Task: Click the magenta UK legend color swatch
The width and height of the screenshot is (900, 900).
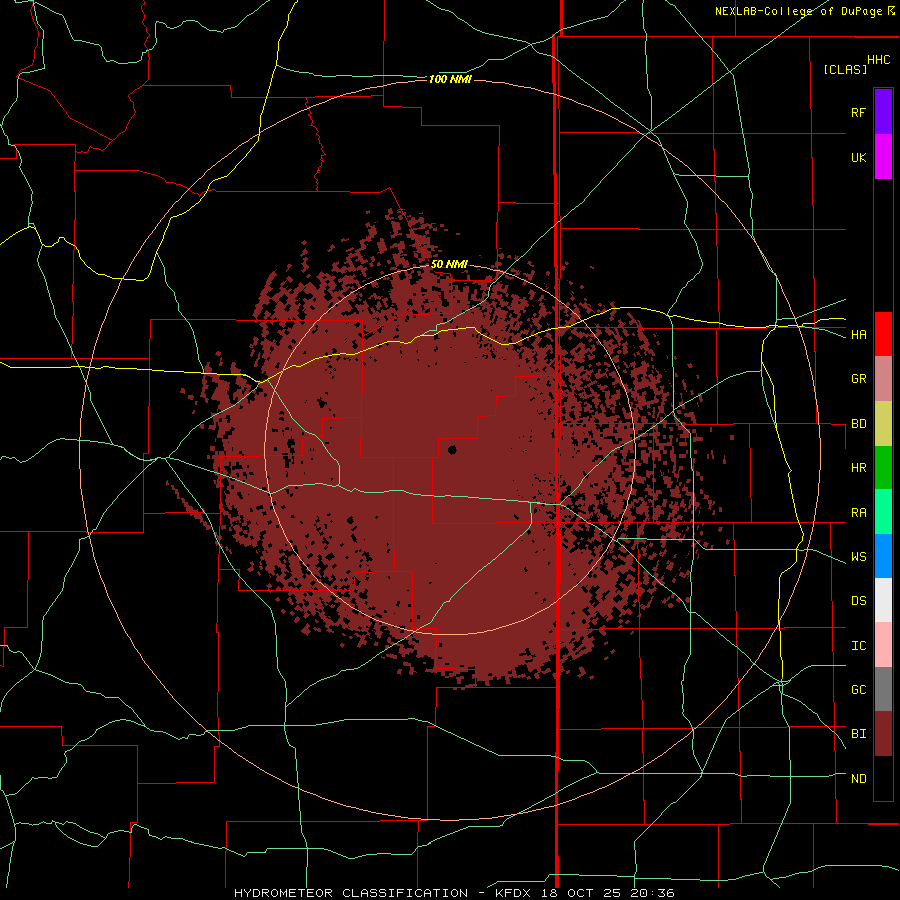Action: [x=883, y=156]
